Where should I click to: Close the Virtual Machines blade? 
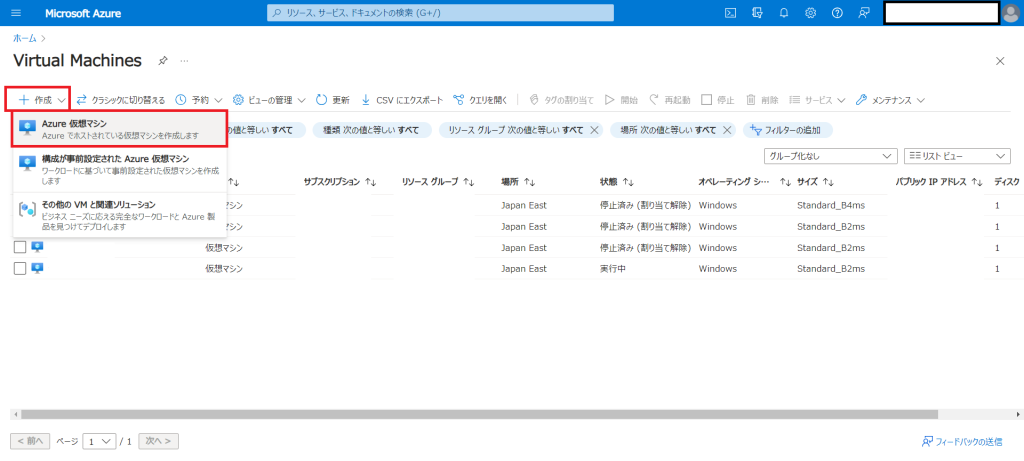[x=1000, y=61]
